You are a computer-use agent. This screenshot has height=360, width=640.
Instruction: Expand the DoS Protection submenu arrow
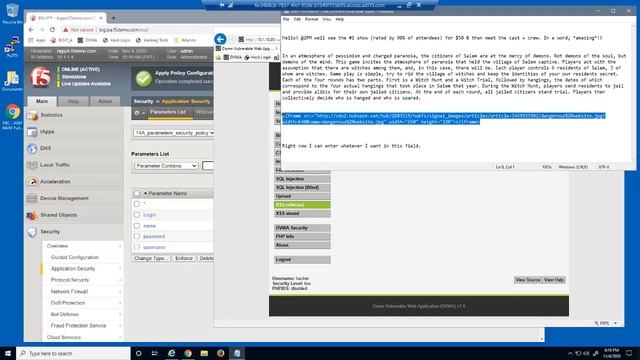(x=120, y=303)
